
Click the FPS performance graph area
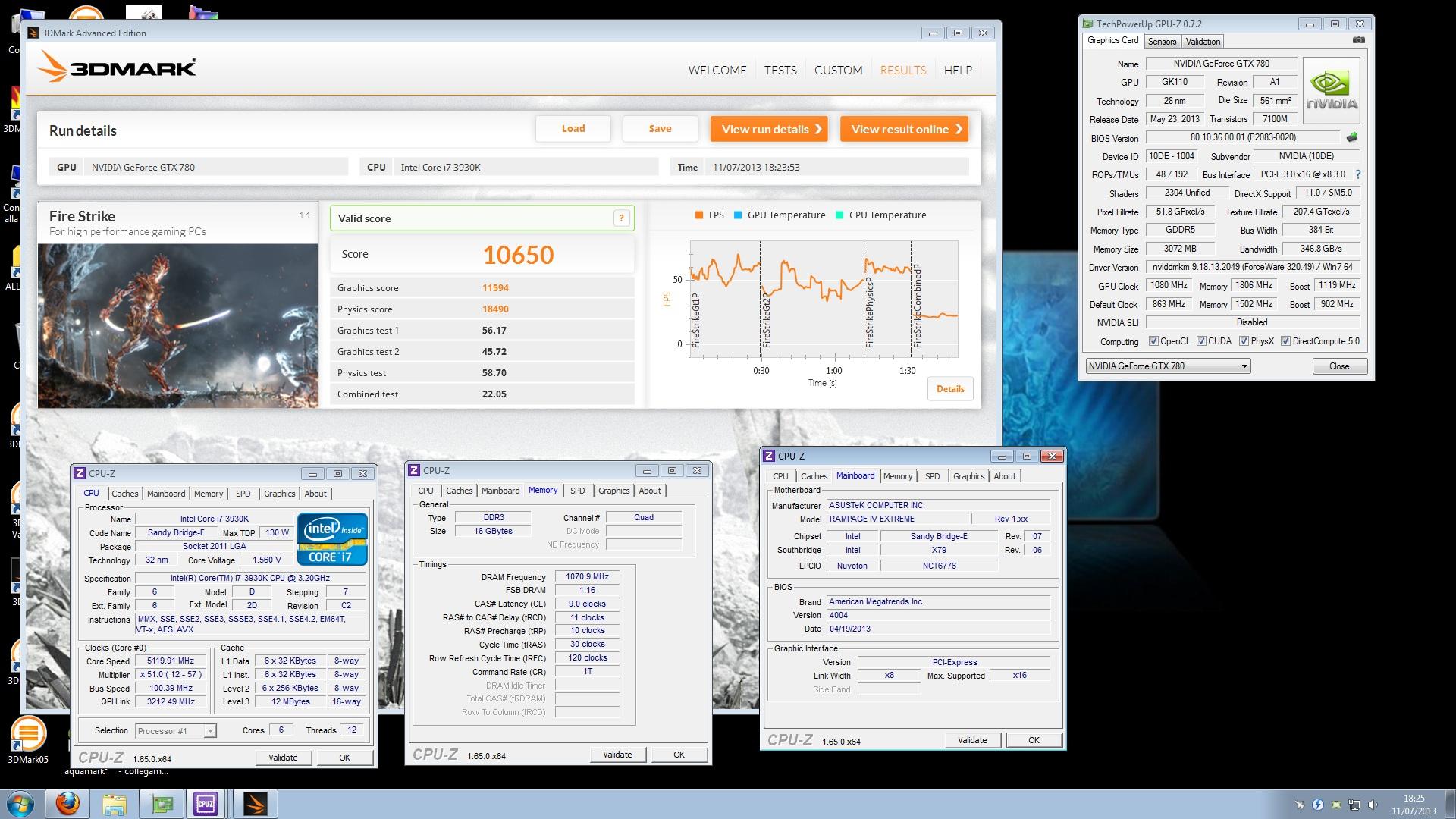pyautogui.click(x=824, y=298)
